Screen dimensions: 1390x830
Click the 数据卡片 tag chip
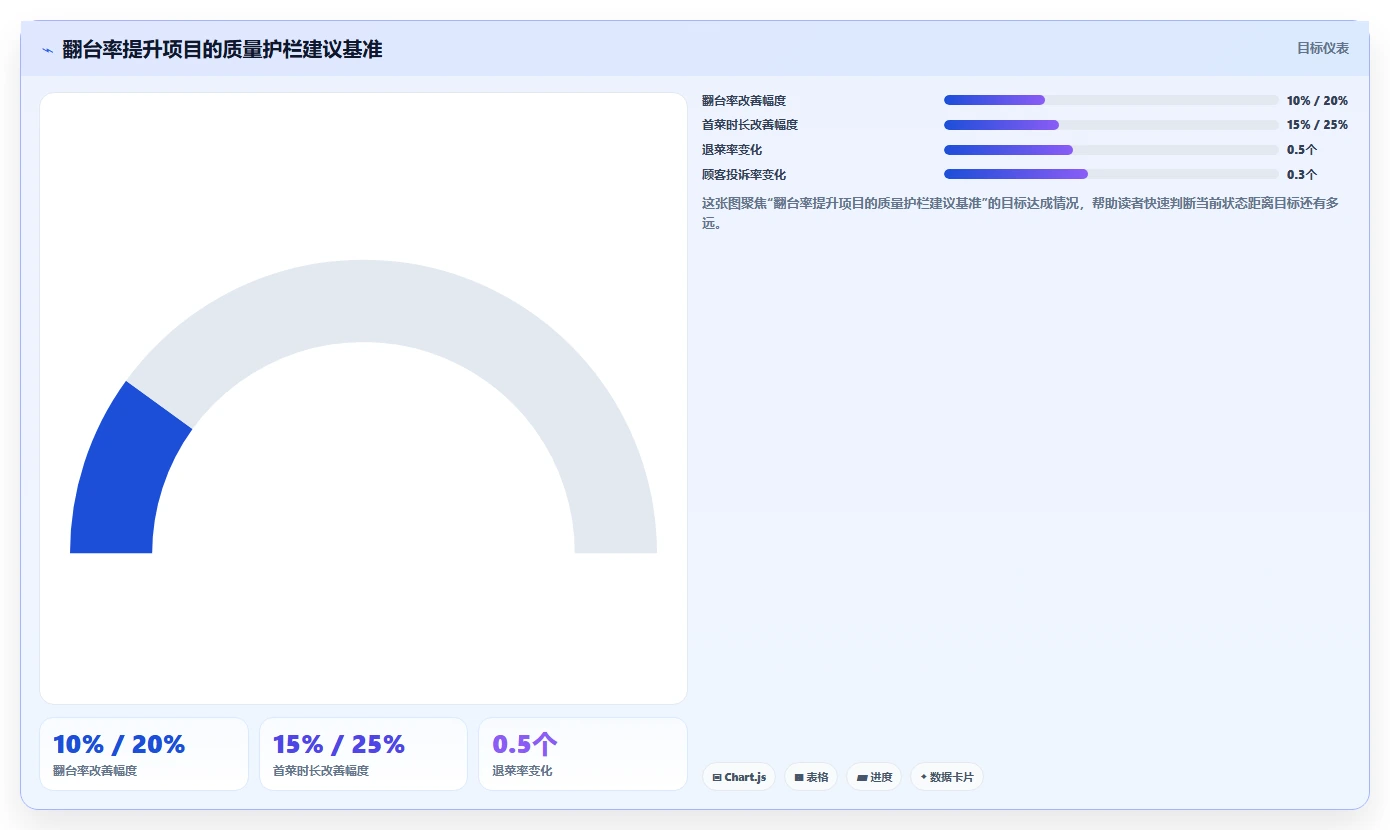coord(947,777)
